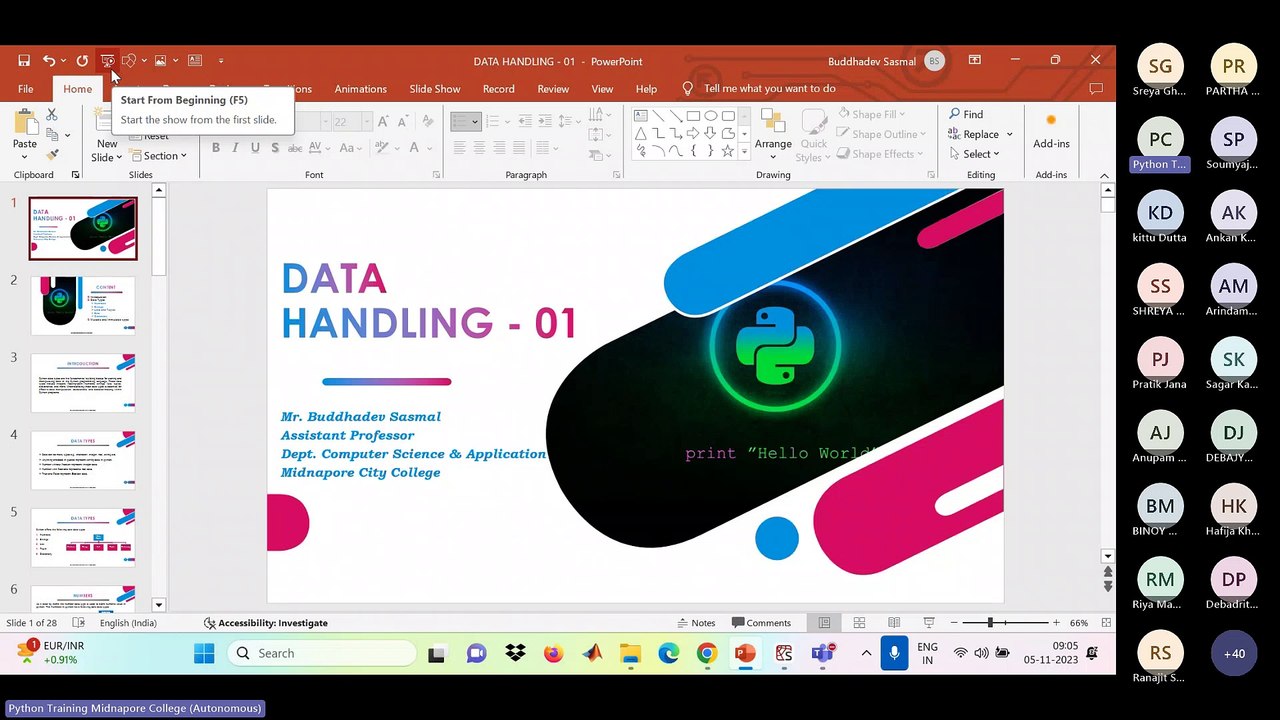The image size is (1280, 720).
Task: Click the Paste clipboard icon
Action: tap(25, 123)
